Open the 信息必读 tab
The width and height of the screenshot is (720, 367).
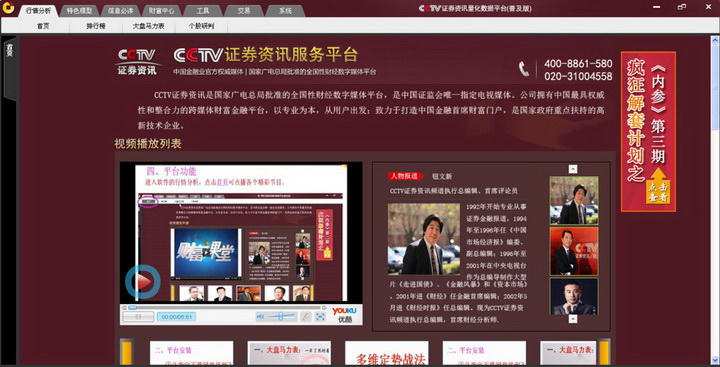(120, 11)
